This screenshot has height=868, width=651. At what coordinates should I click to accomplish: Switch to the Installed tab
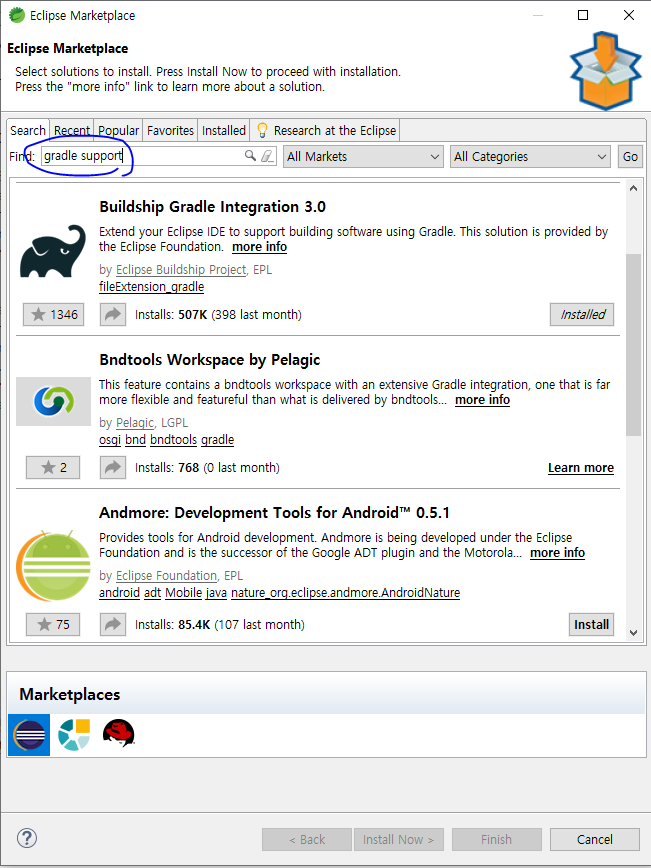pos(224,131)
